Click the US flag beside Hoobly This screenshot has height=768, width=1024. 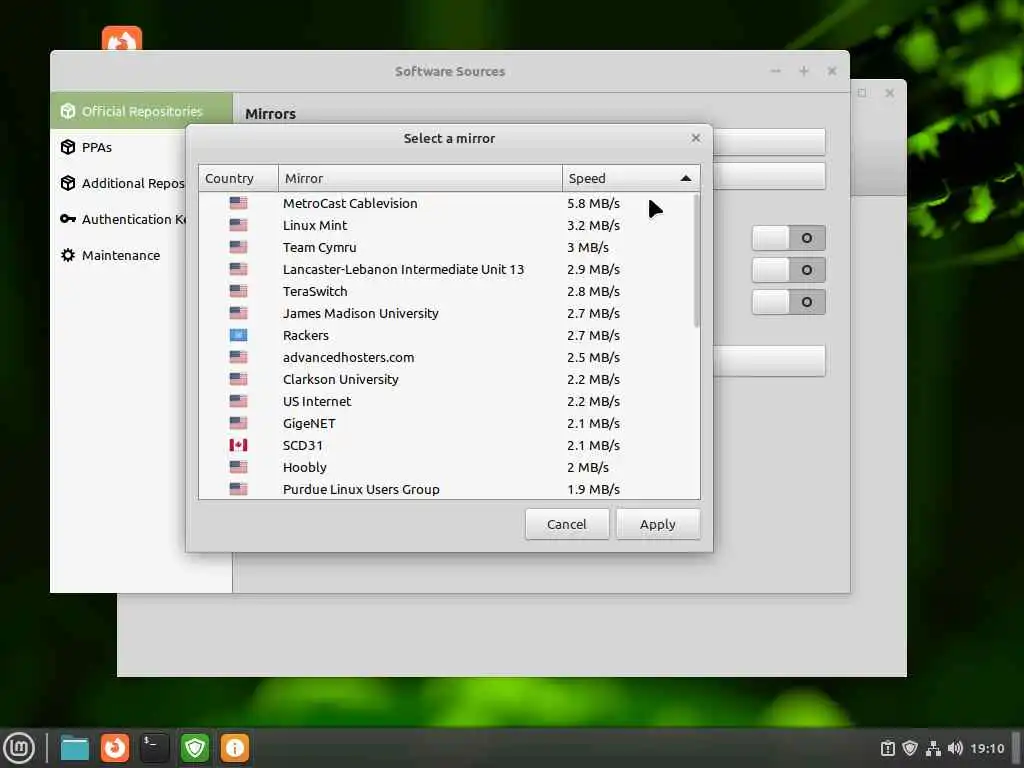[238, 467]
